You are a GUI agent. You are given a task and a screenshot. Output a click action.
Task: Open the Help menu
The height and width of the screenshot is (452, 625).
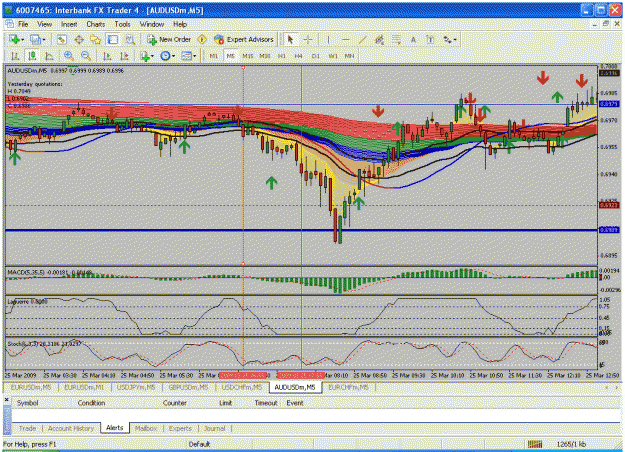tap(180, 24)
